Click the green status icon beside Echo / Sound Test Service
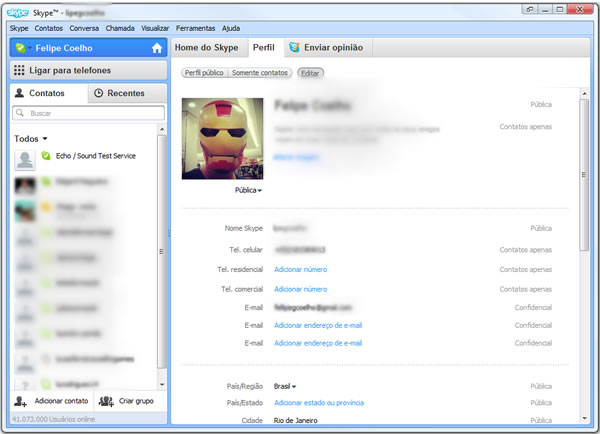The height and width of the screenshot is (434, 600). point(46,156)
